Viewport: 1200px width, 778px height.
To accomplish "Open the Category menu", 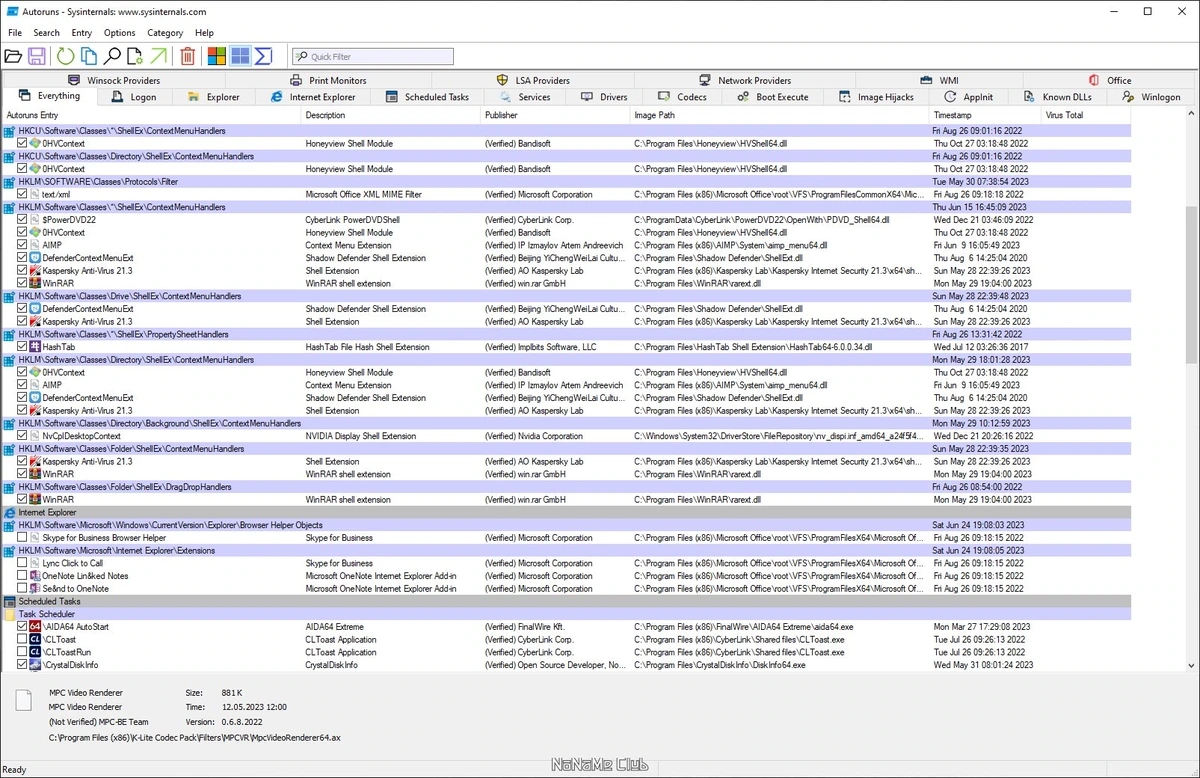I will (x=165, y=33).
